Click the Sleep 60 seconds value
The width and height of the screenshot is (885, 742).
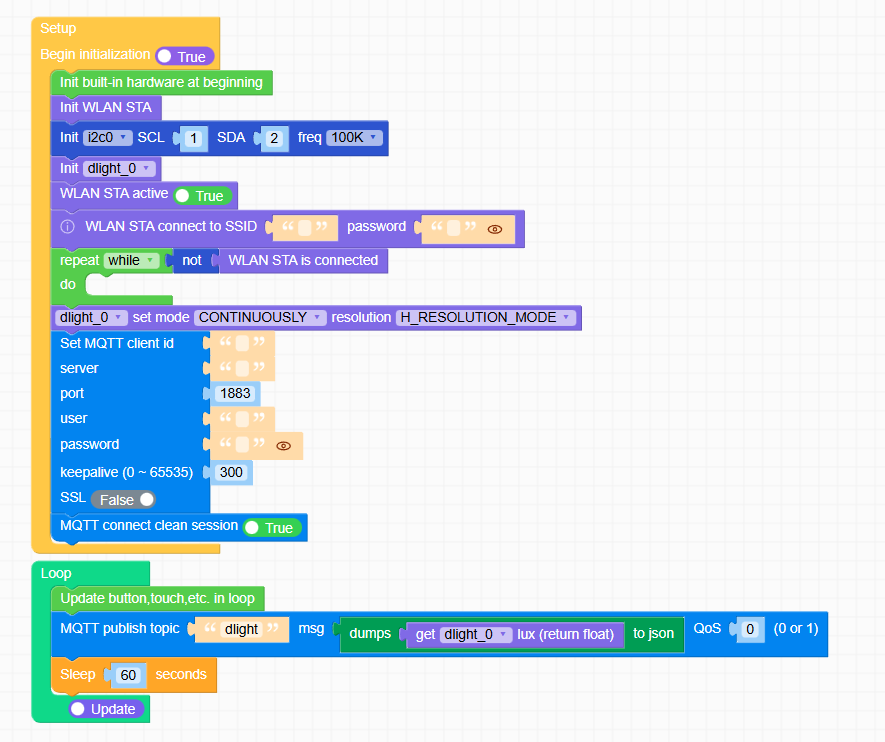click(128, 675)
